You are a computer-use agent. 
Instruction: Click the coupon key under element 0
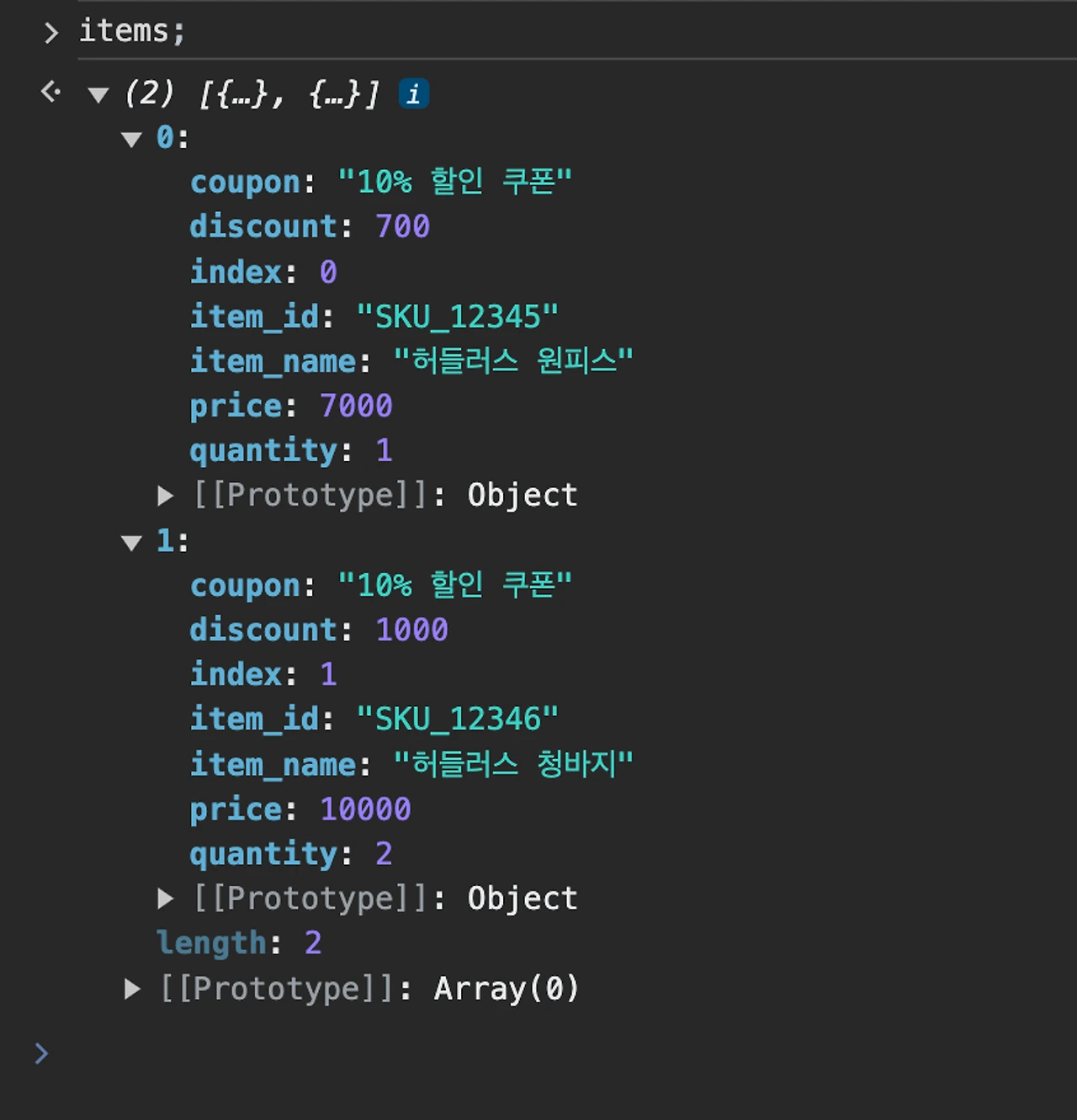click(x=245, y=182)
